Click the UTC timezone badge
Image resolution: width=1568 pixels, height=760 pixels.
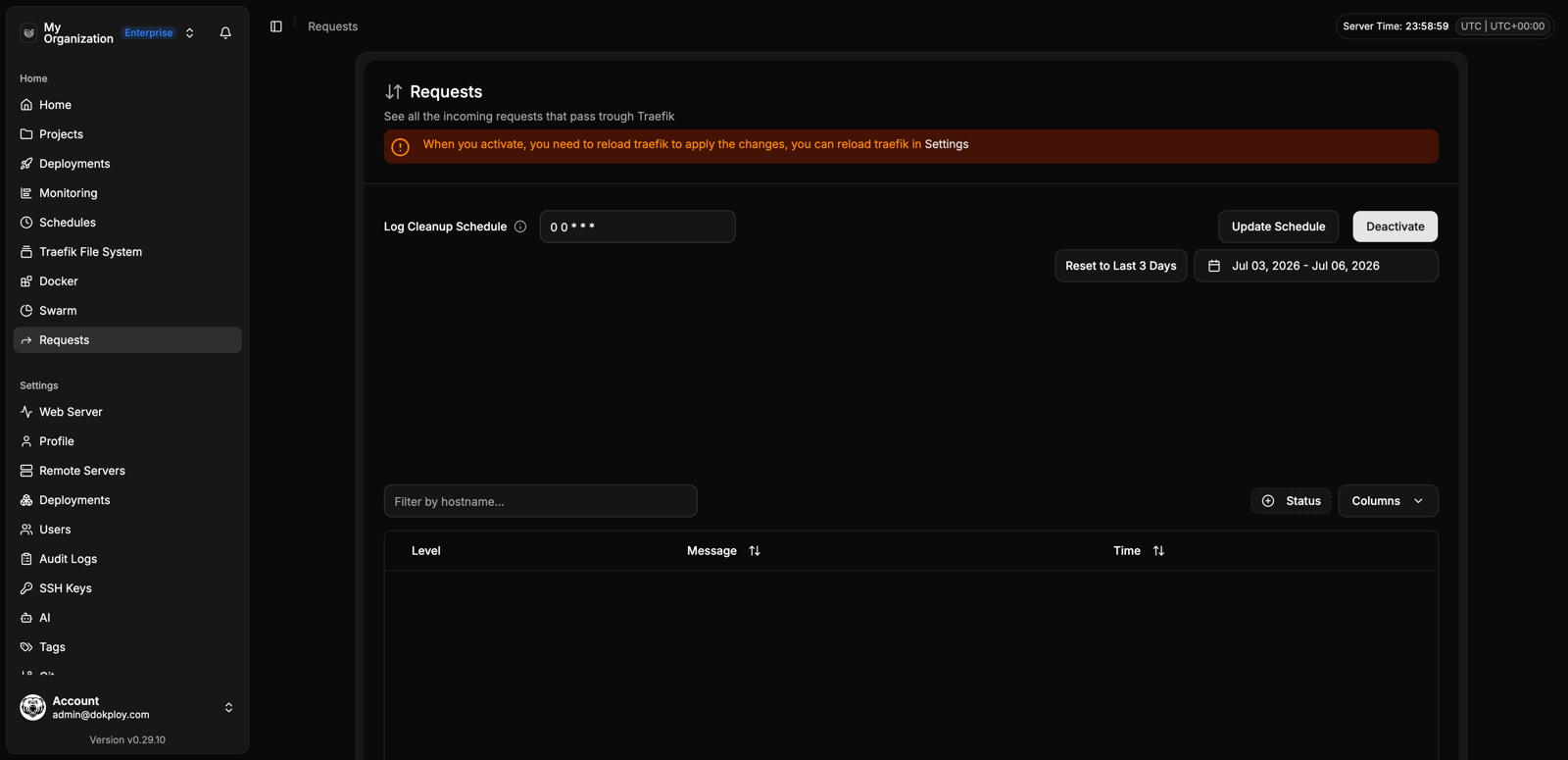[x=1502, y=26]
